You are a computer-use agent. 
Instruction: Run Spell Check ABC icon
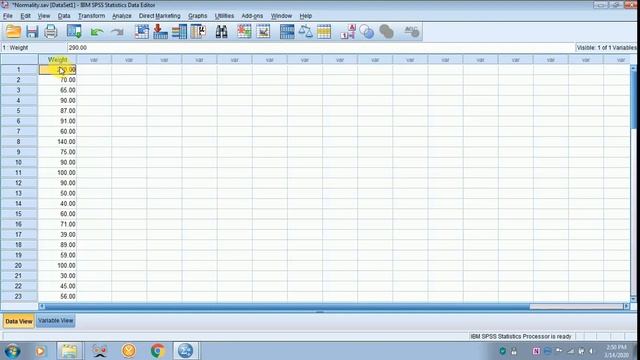(x=411, y=32)
